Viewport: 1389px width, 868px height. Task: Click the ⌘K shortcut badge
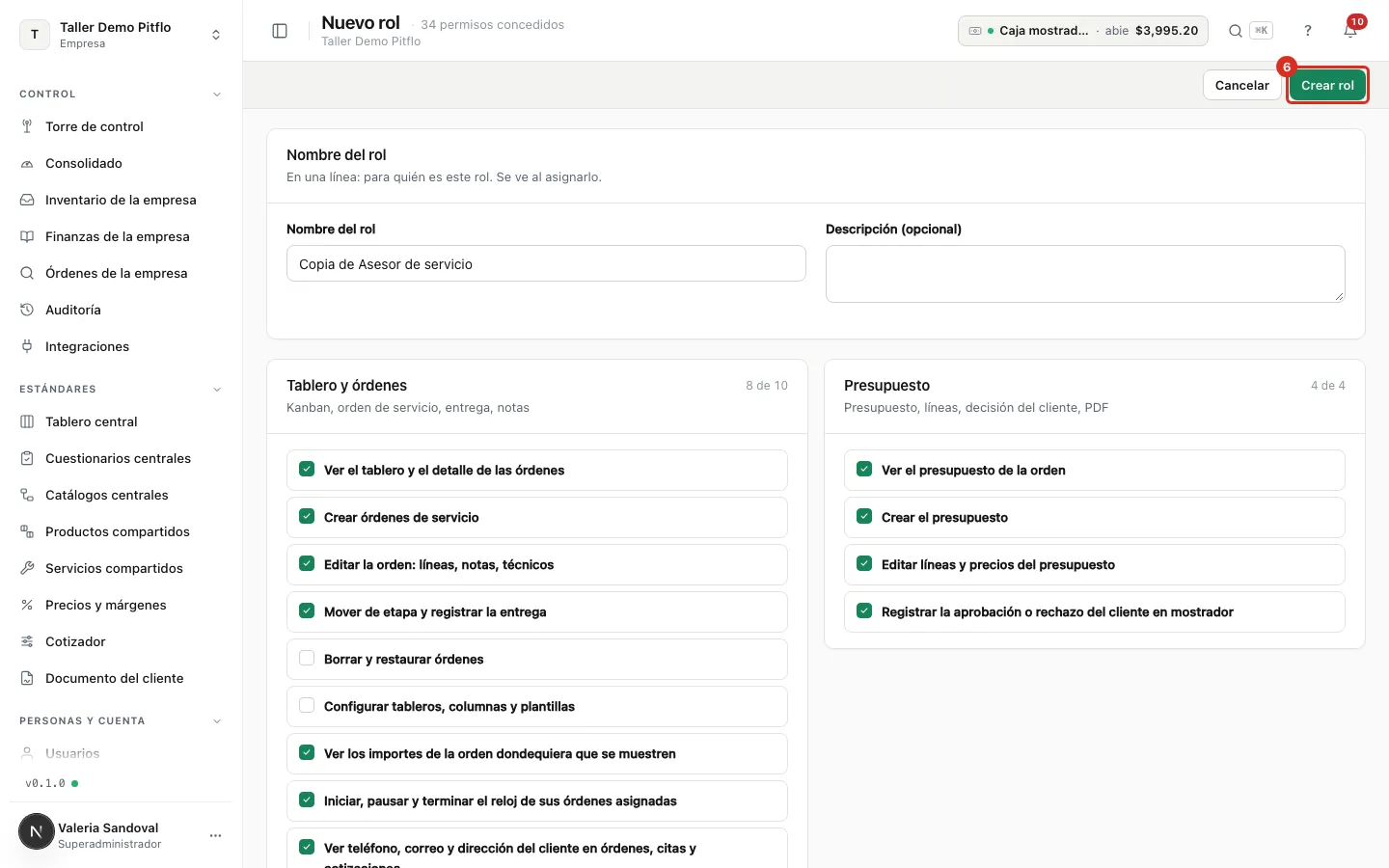[x=1261, y=31]
